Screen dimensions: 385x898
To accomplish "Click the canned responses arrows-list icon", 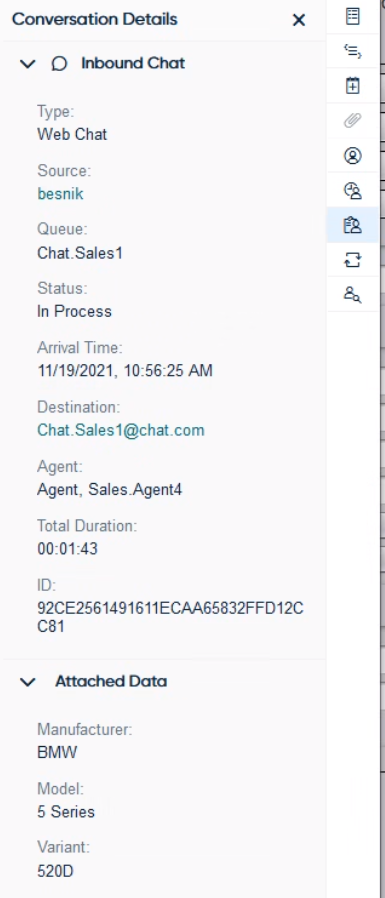I will coord(353,52).
